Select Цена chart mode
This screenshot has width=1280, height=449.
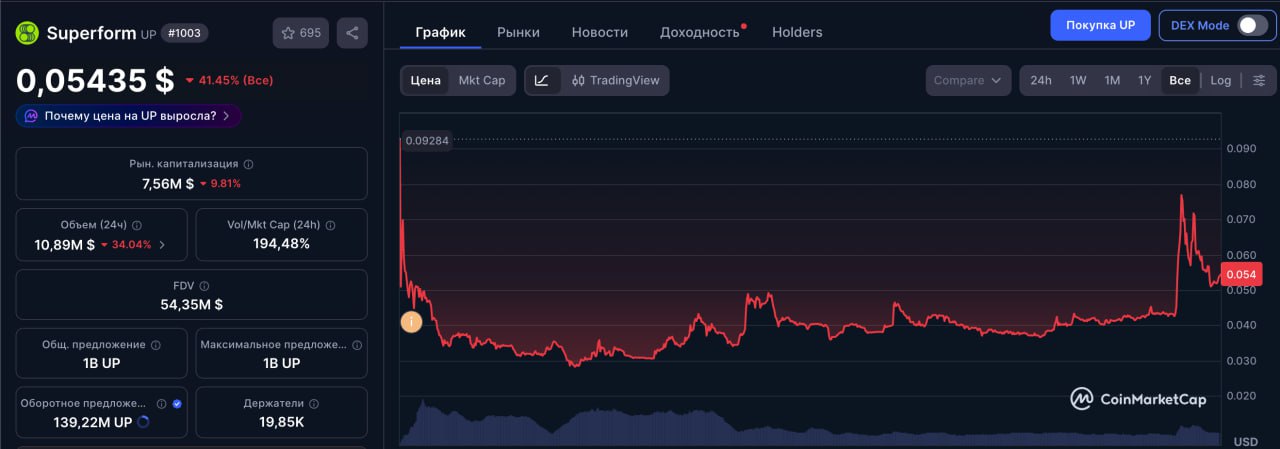point(425,80)
